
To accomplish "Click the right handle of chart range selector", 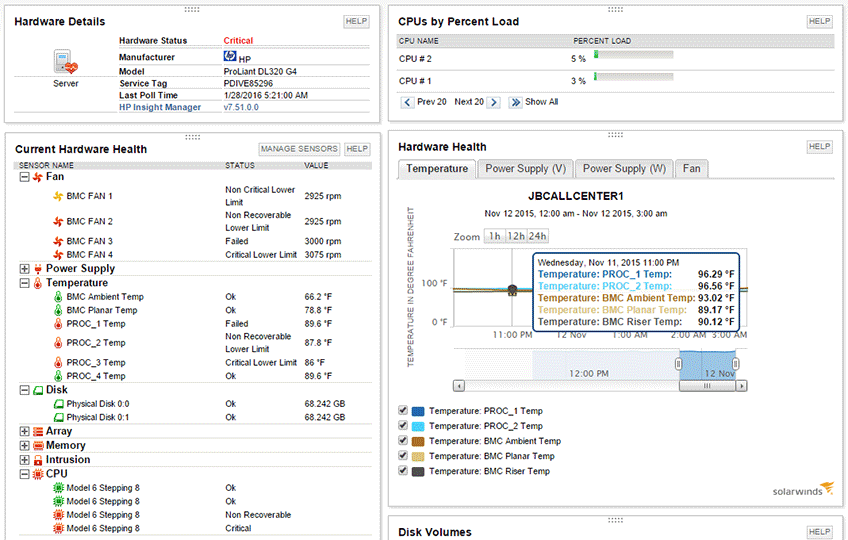I will point(736,364).
